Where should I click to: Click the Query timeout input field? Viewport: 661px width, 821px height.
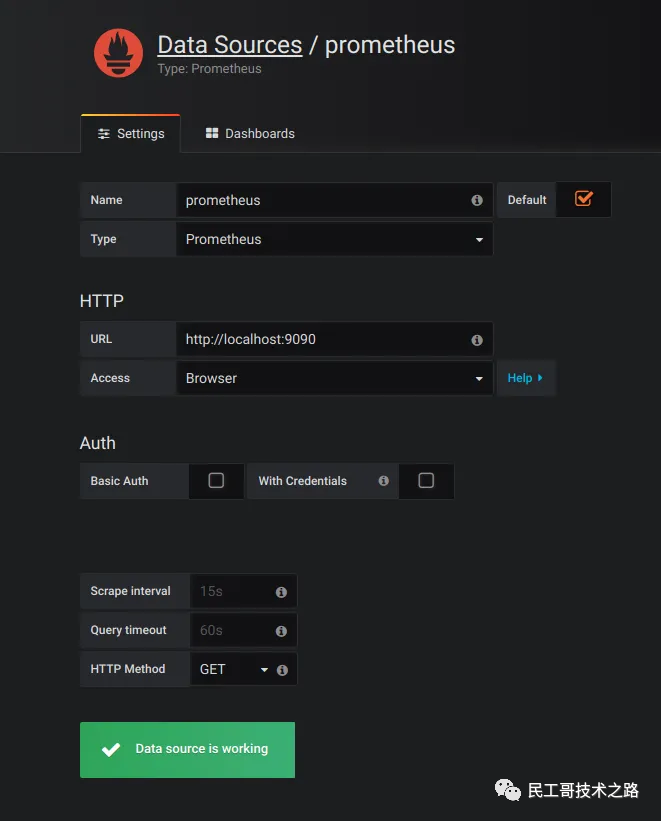click(244, 630)
